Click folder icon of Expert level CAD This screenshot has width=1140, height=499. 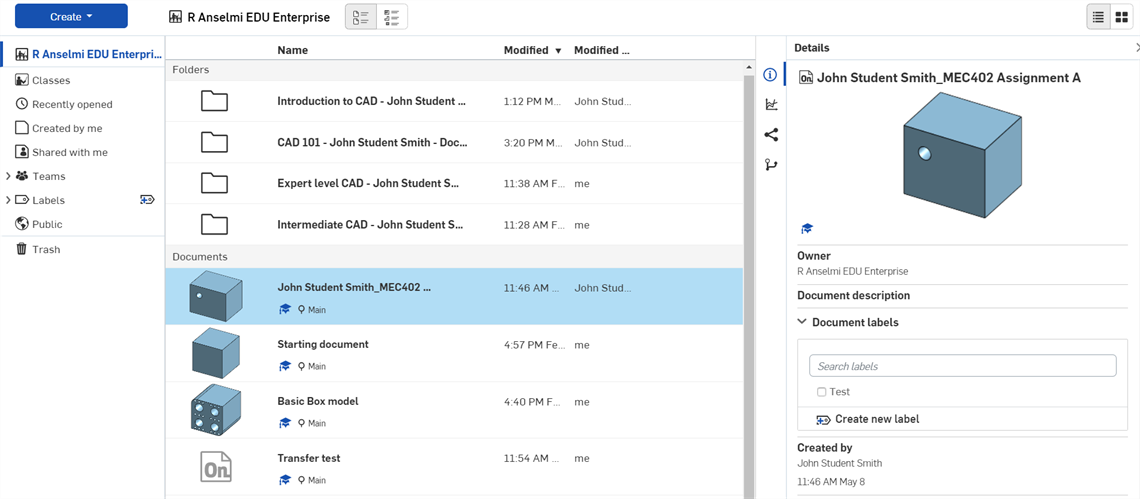point(214,183)
